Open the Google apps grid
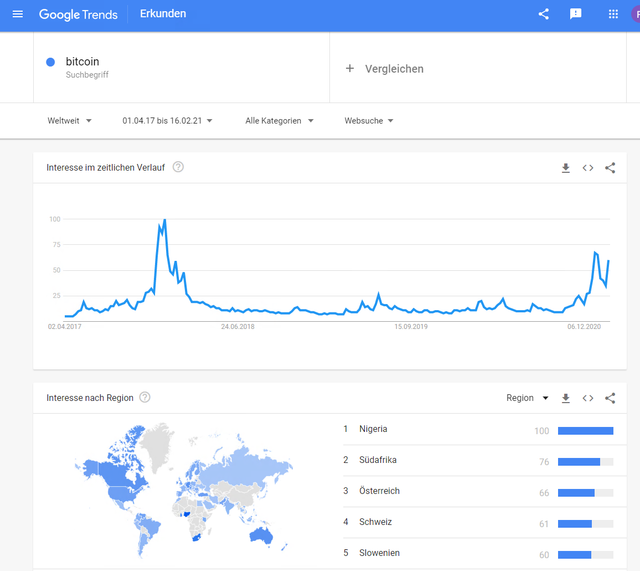The height and width of the screenshot is (571, 640). coord(613,14)
